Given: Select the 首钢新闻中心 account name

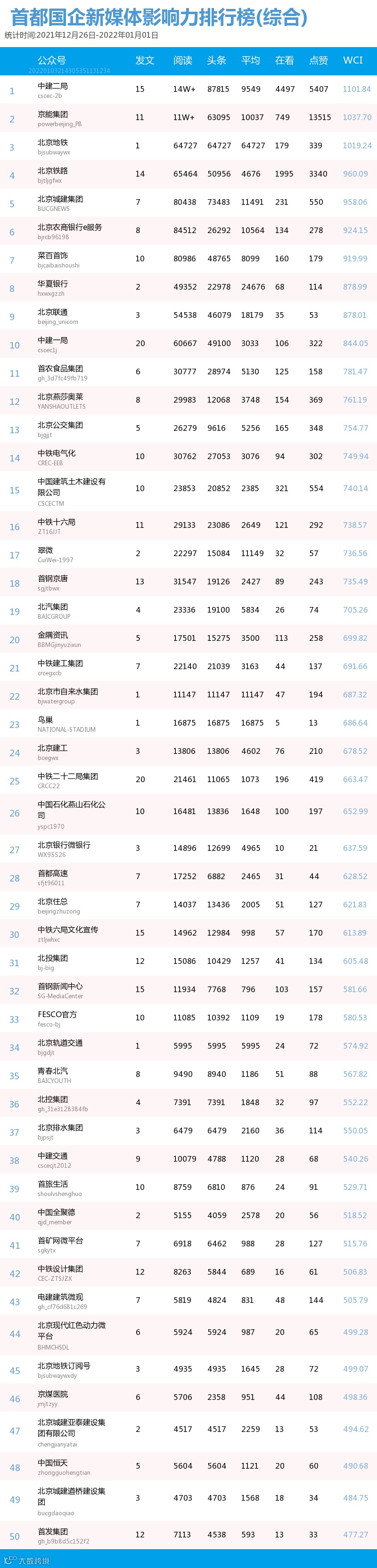Looking at the screenshot, I should pyautogui.click(x=60, y=986).
